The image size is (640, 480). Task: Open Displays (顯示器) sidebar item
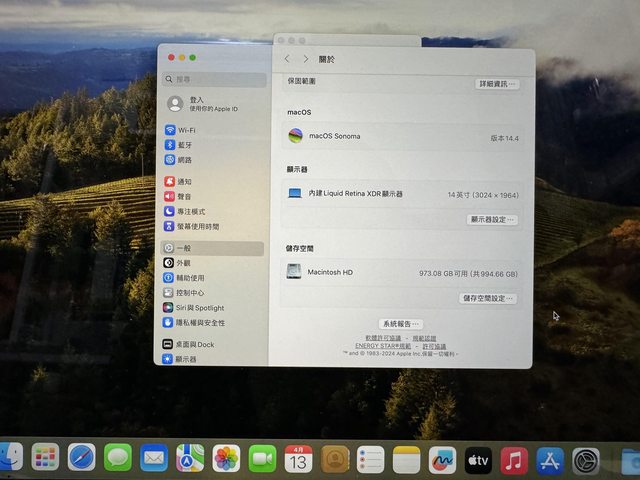coord(179,359)
